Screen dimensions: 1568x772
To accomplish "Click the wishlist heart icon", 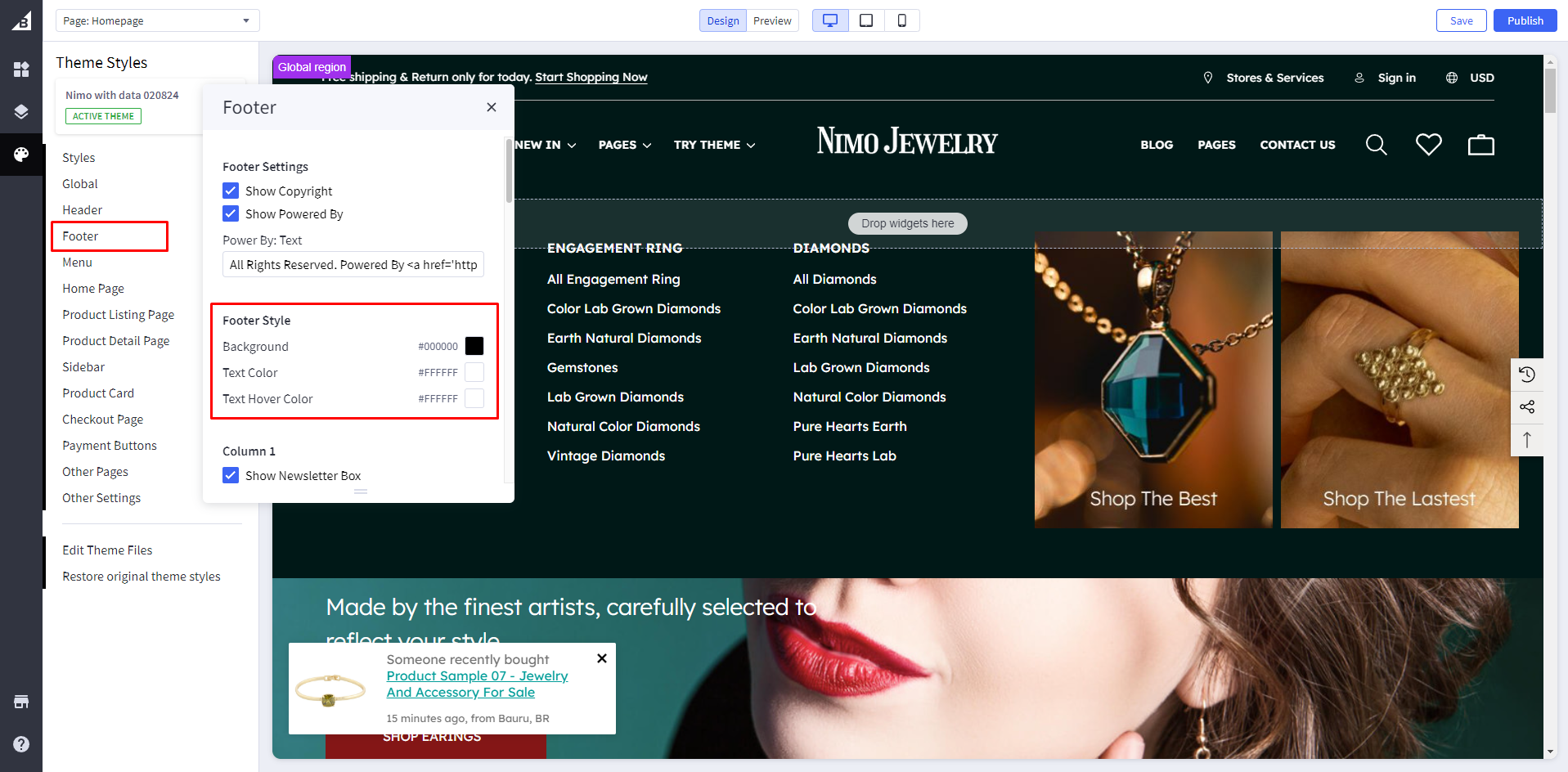I will (1428, 145).
